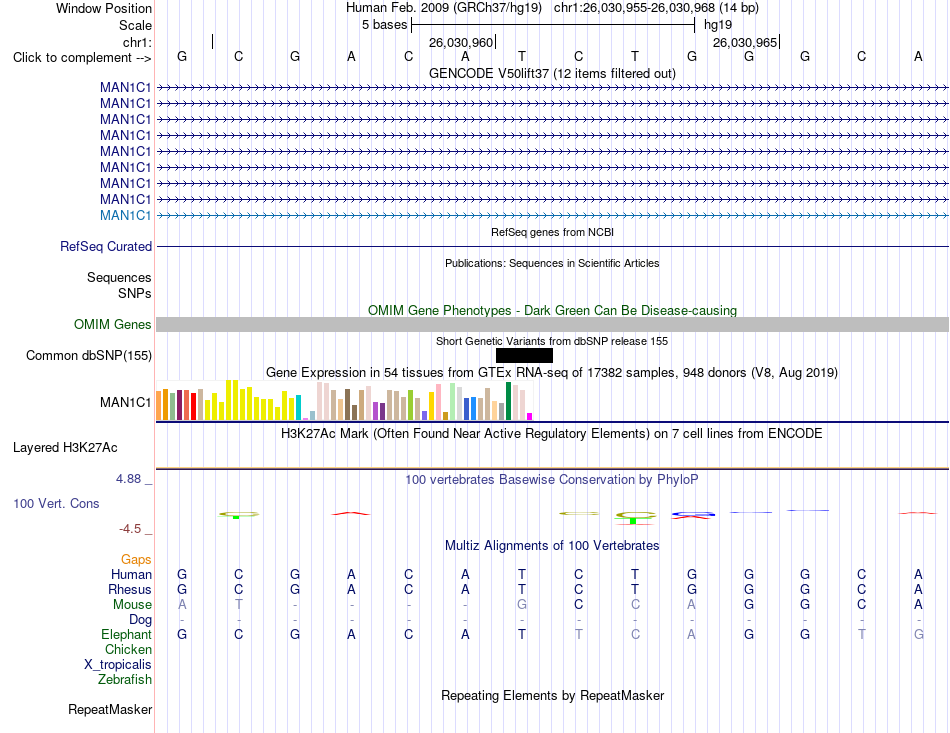Open the 'RefSeq genes from NCBI' title
Viewport: 950px width, 733px height.
coord(552,232)
